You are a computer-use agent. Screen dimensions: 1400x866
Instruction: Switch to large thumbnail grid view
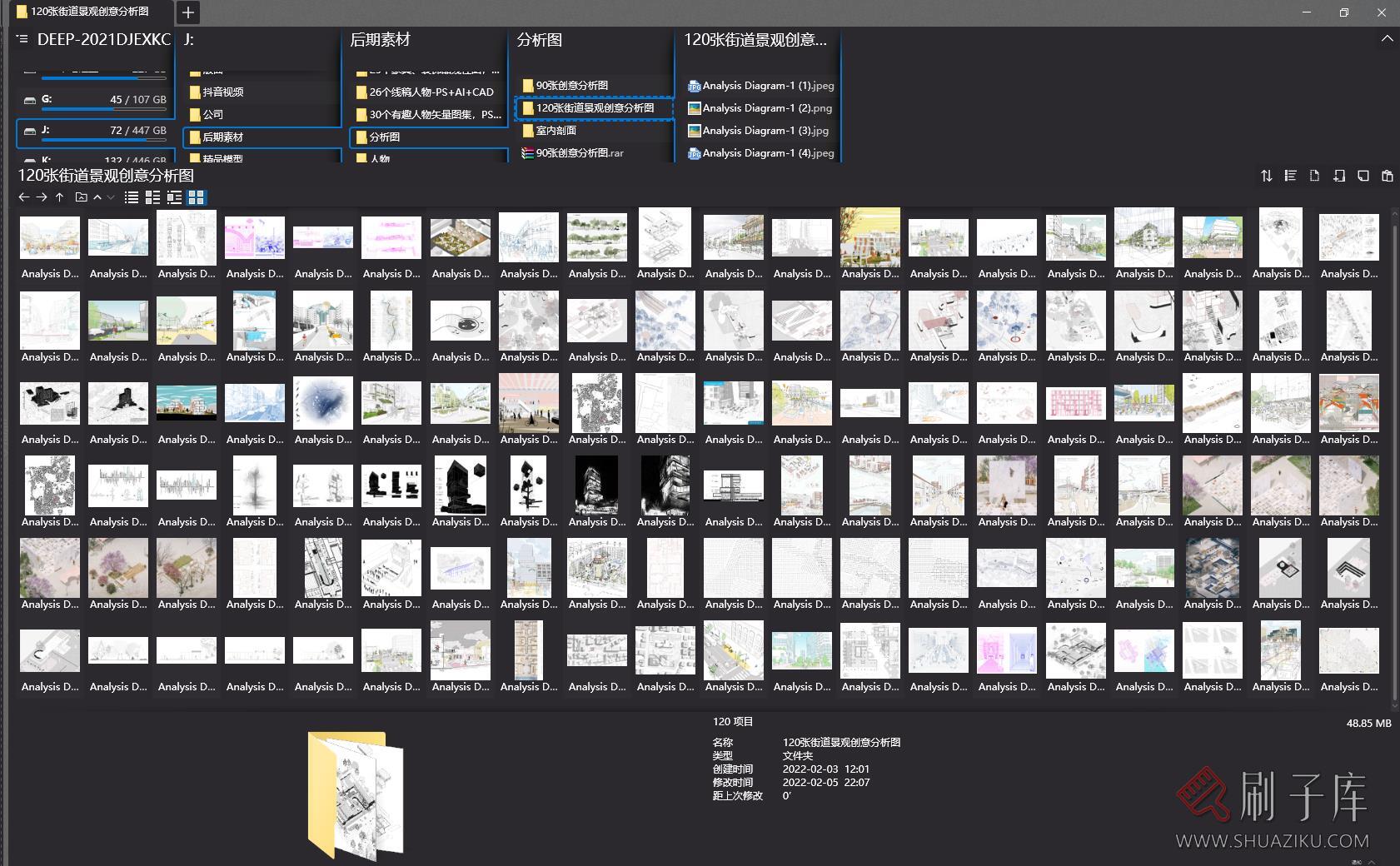[196, 197]
